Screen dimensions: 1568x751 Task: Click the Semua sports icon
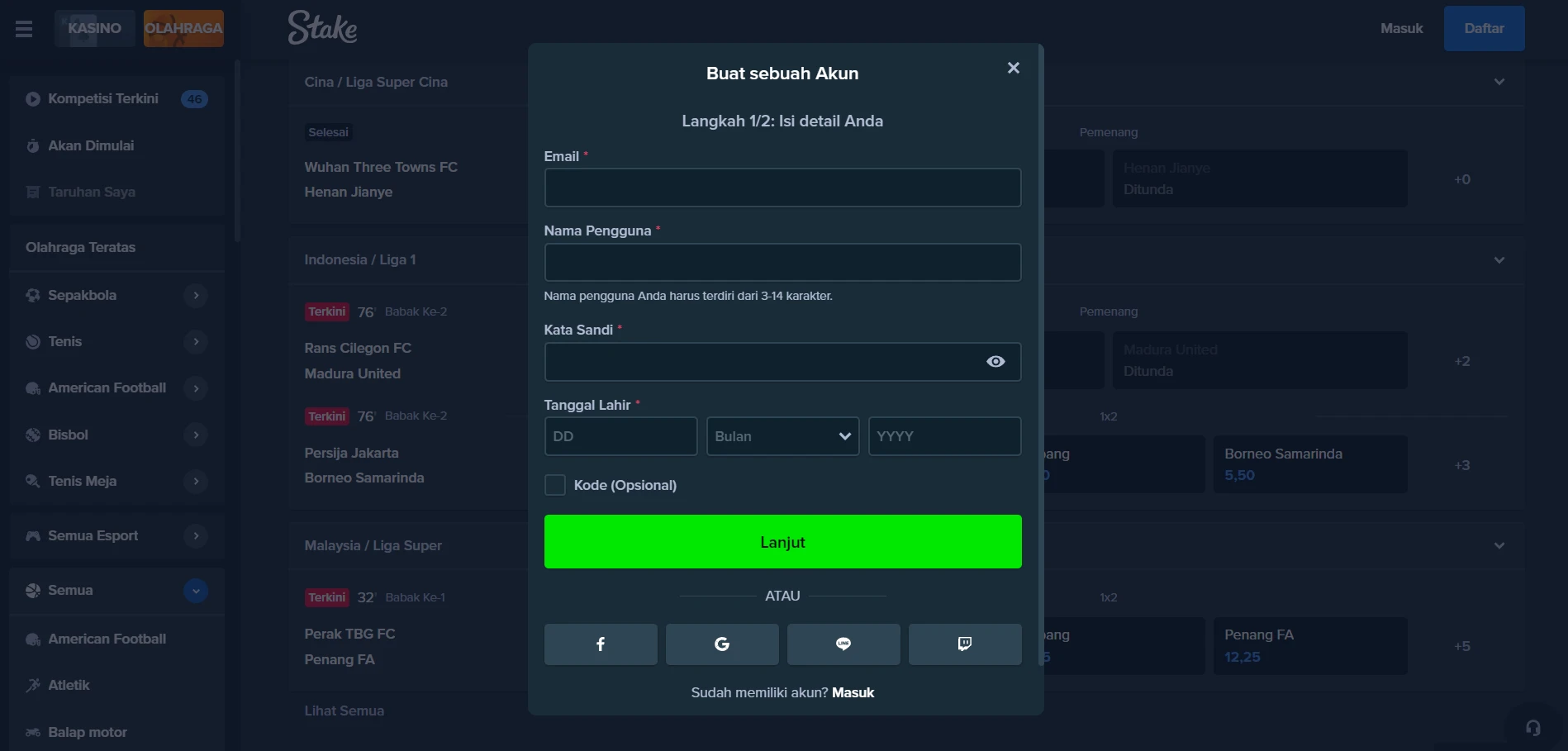[33, 591]
